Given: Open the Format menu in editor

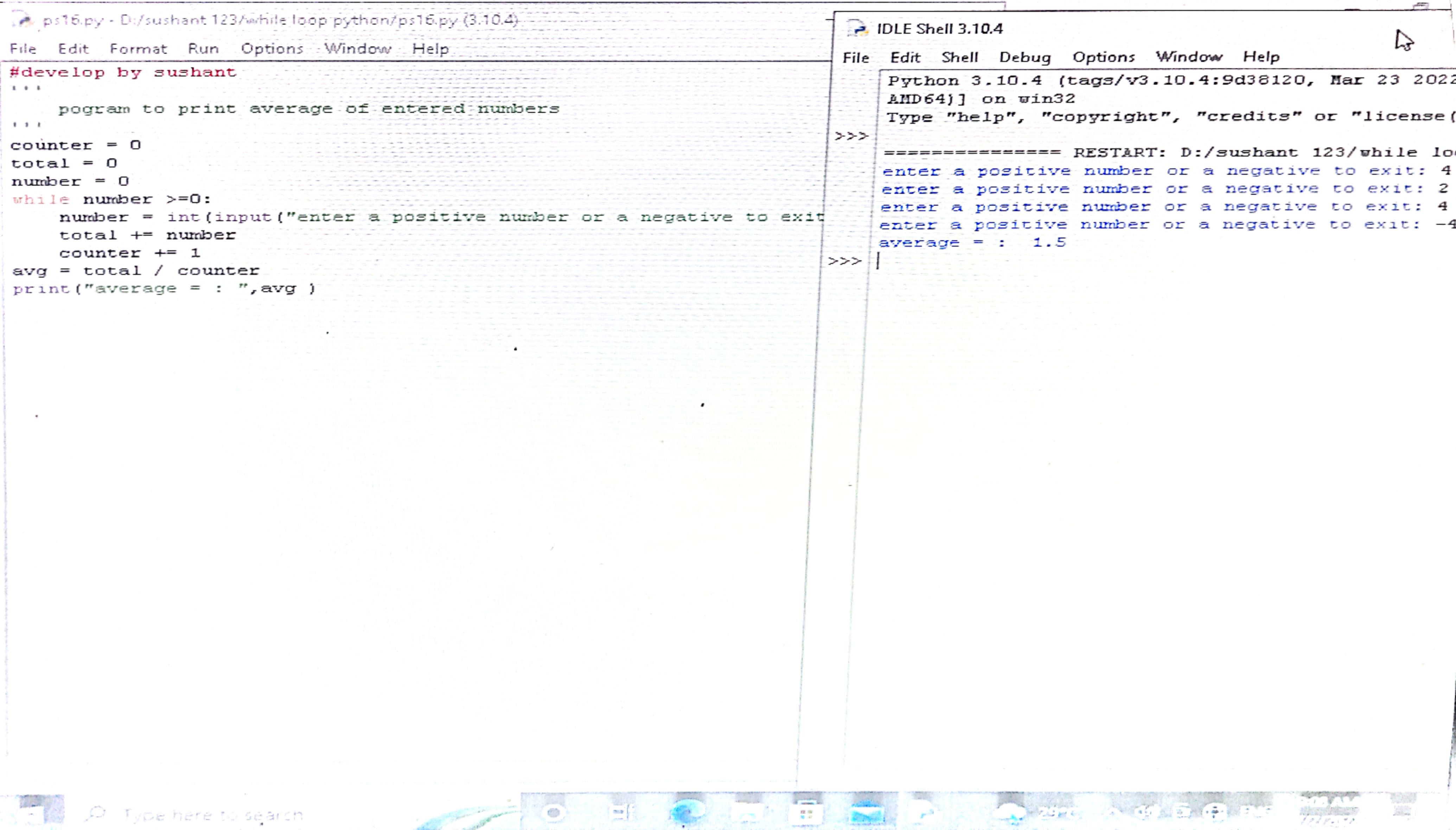Looking at the screenshot, I should tap(139, 49).
